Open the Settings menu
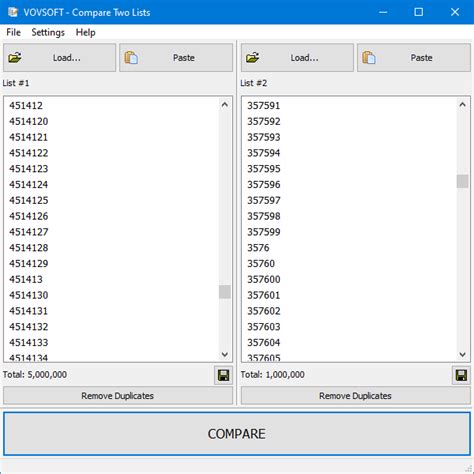This screenshot has height=474, width=474. point(48,32)
